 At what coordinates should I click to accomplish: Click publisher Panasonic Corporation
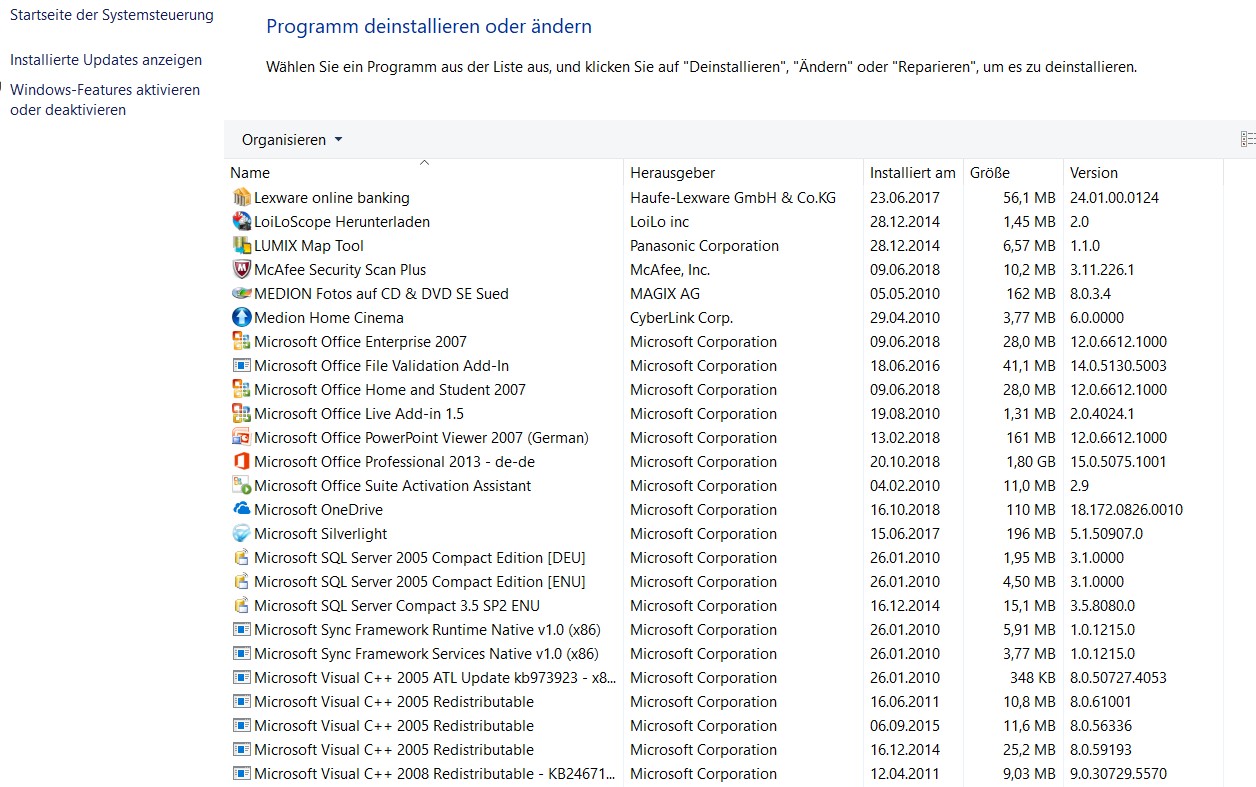click(x=704, y=246)
